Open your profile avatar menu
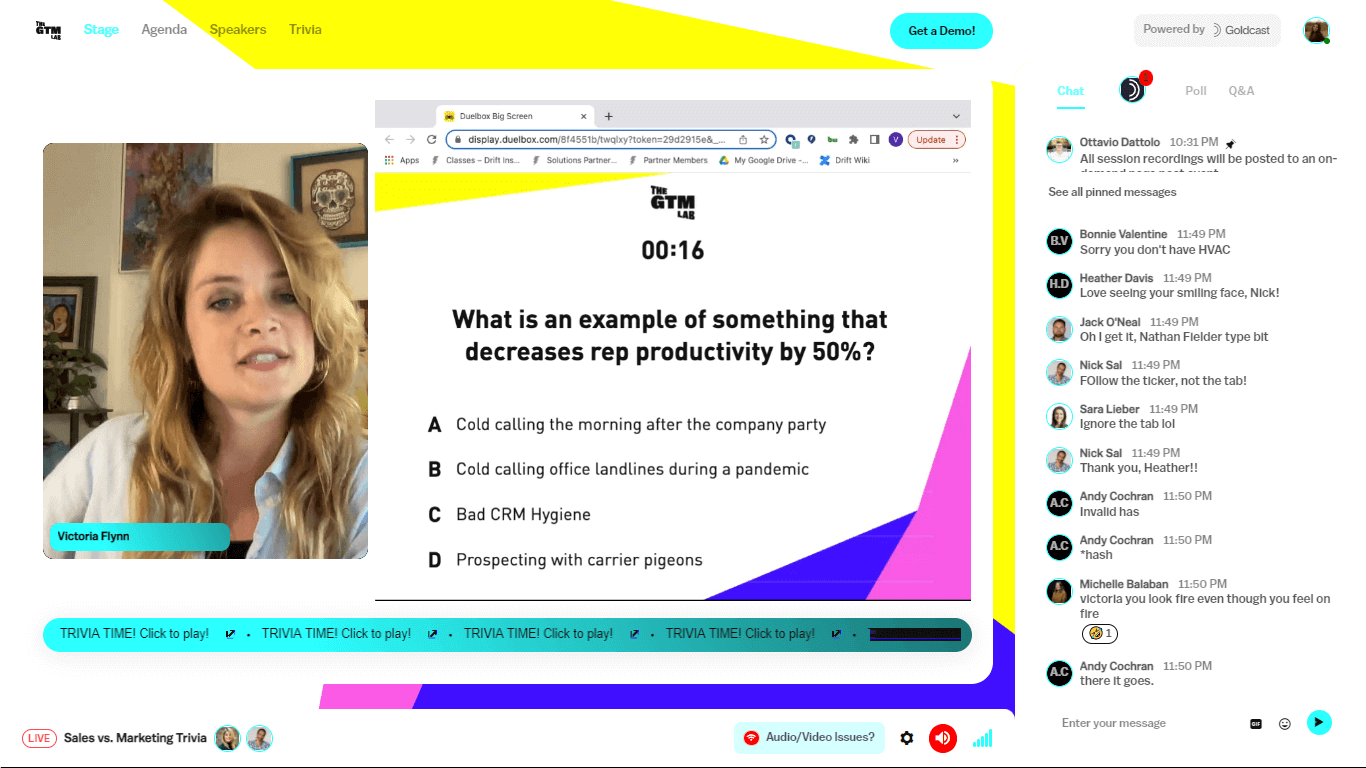Image resolution: width=1366 pixels, height=768 pixels. tap(1316, 30)
